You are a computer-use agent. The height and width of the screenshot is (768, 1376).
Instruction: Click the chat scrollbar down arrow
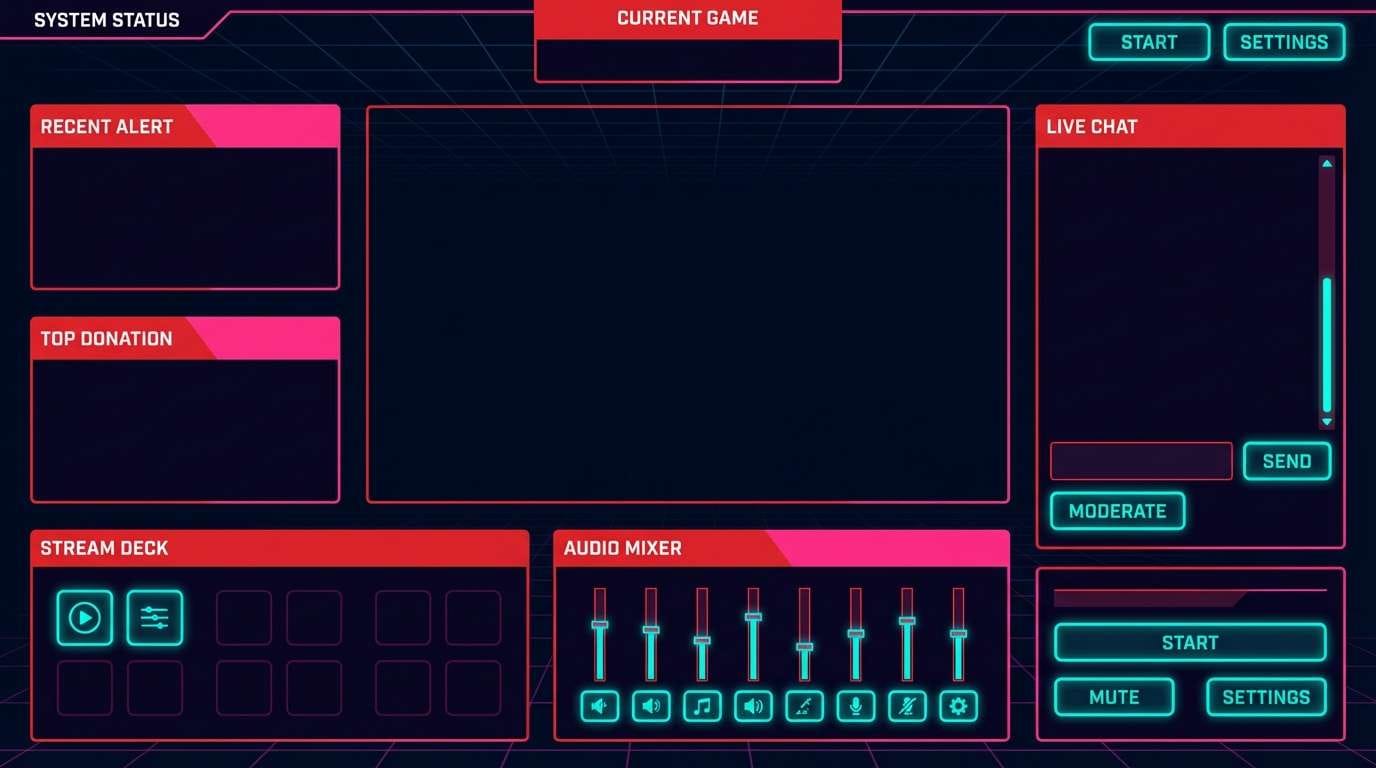click(1326, 423)
